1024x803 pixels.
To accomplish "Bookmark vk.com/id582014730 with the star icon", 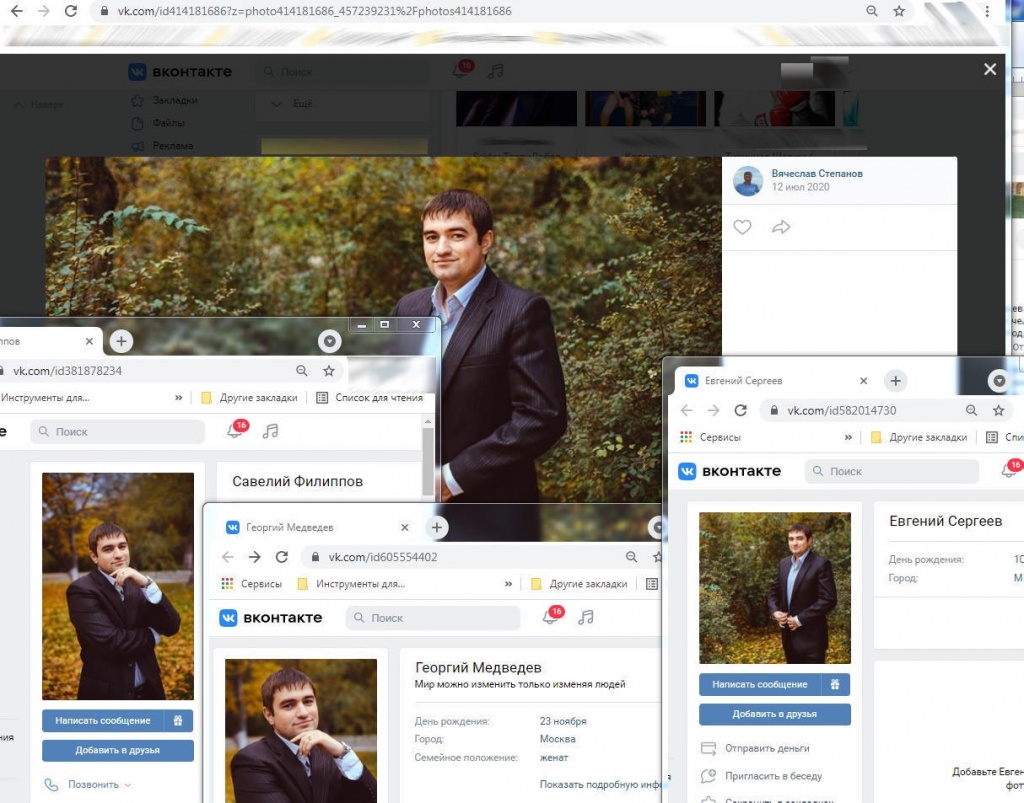I will pyautogui.click(x=998, y=410).
